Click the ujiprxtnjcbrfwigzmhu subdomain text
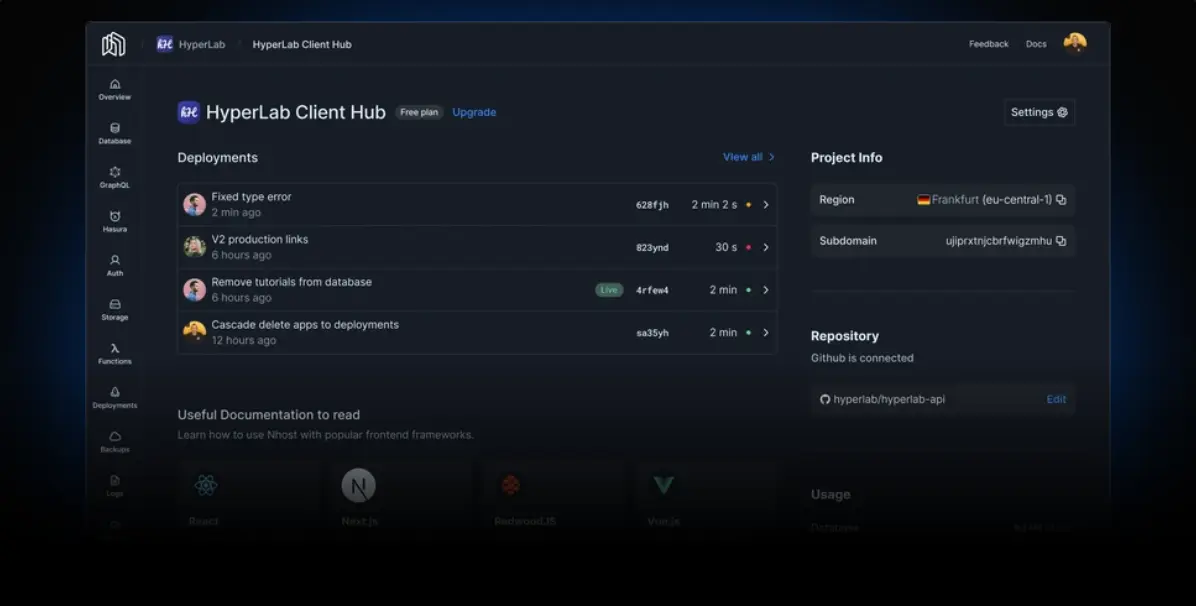 (x=998, y=241)
